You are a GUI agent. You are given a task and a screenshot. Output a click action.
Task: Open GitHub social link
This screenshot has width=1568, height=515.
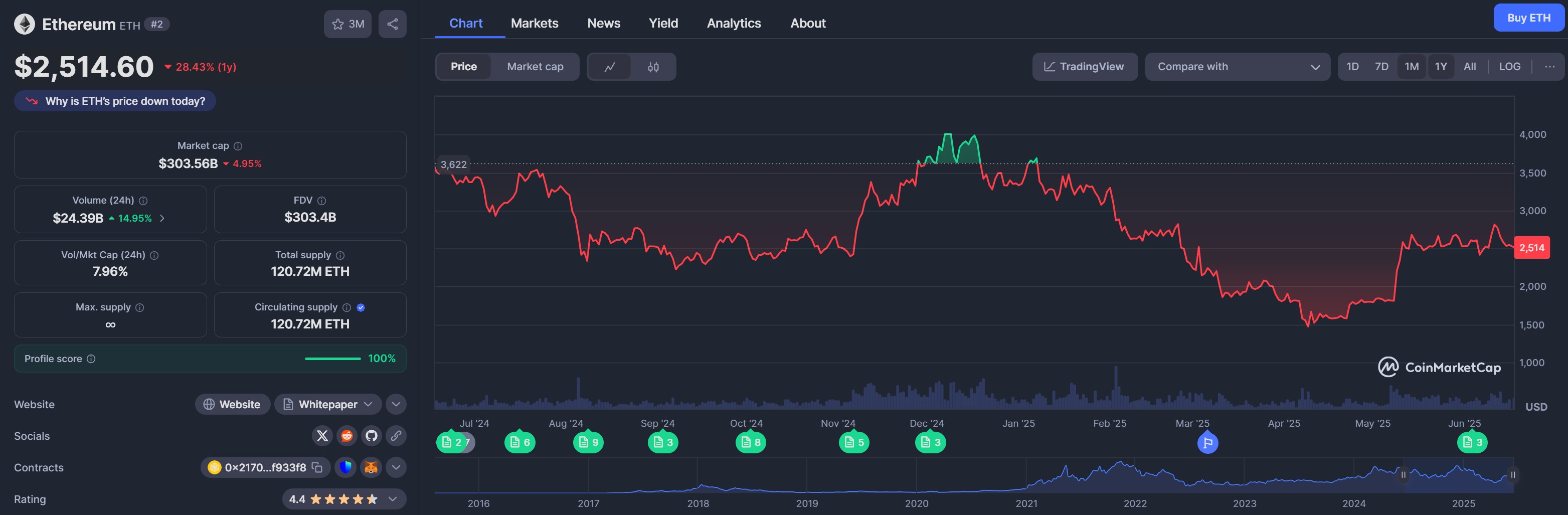371,436
